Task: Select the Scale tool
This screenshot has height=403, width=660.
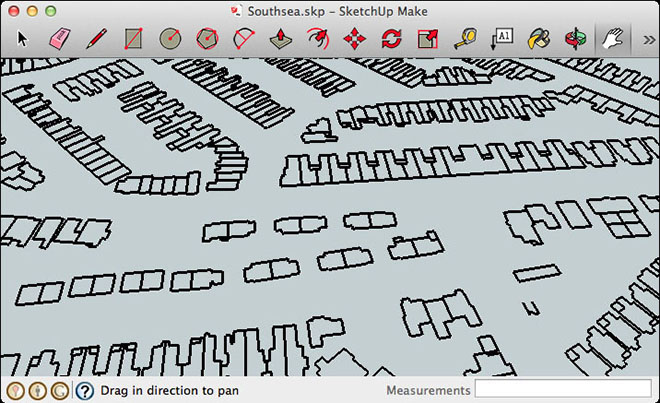Action: 429,39
